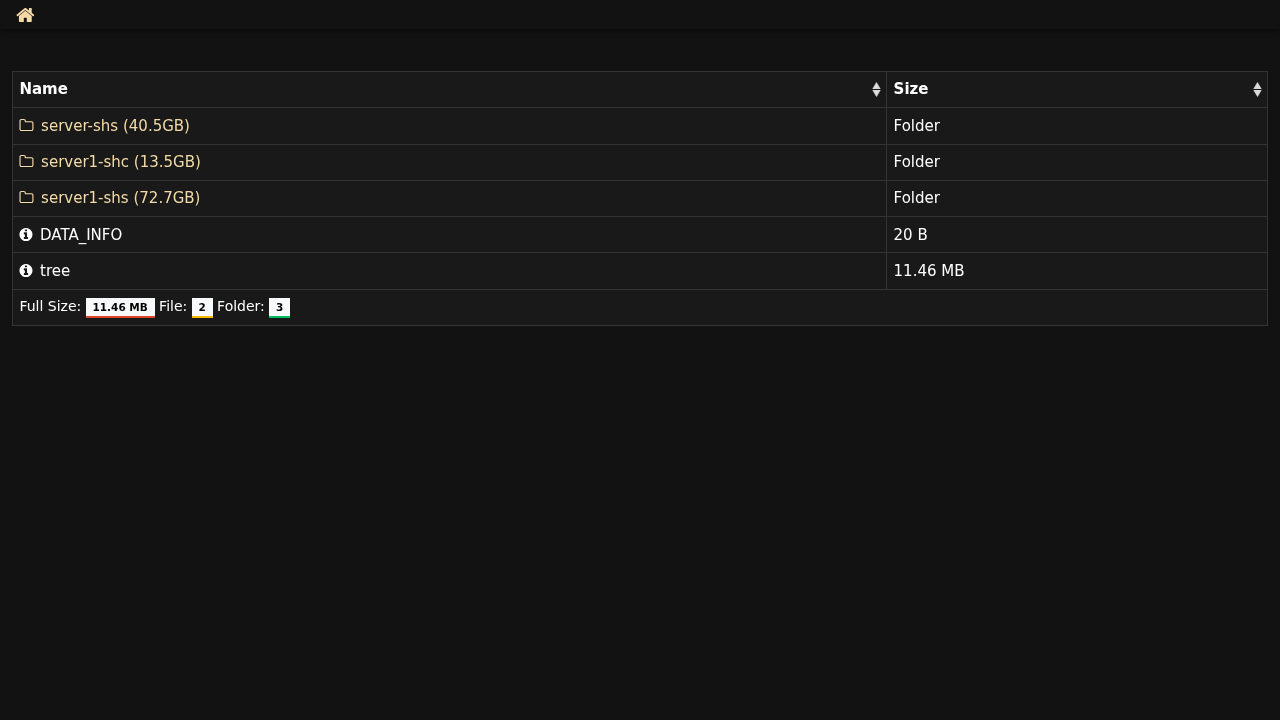The image size is (1280, 720).
Task: Click the home icon in top bar
Action: pos(25,15)
